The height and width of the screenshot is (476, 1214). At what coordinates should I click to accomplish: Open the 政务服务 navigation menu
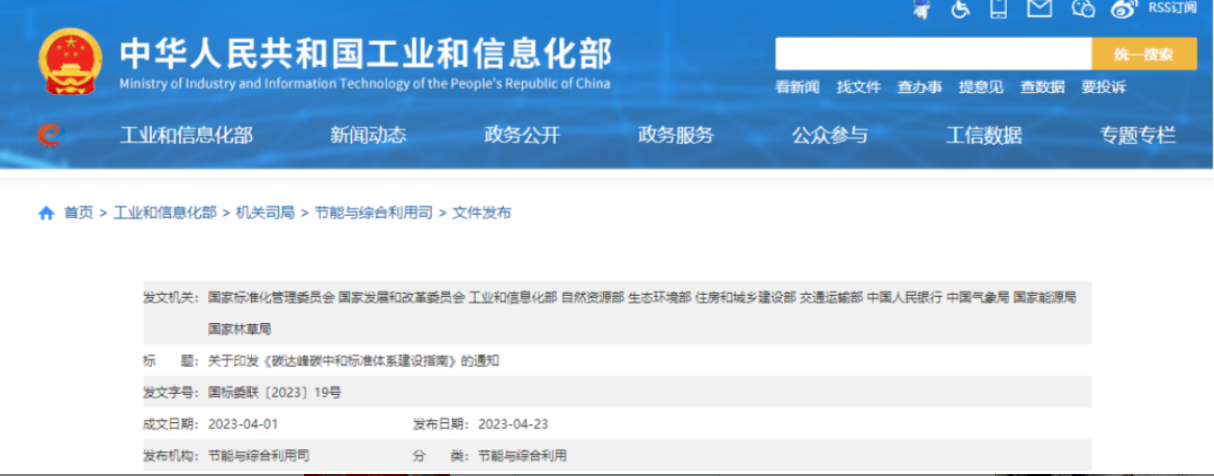(676, 136)
